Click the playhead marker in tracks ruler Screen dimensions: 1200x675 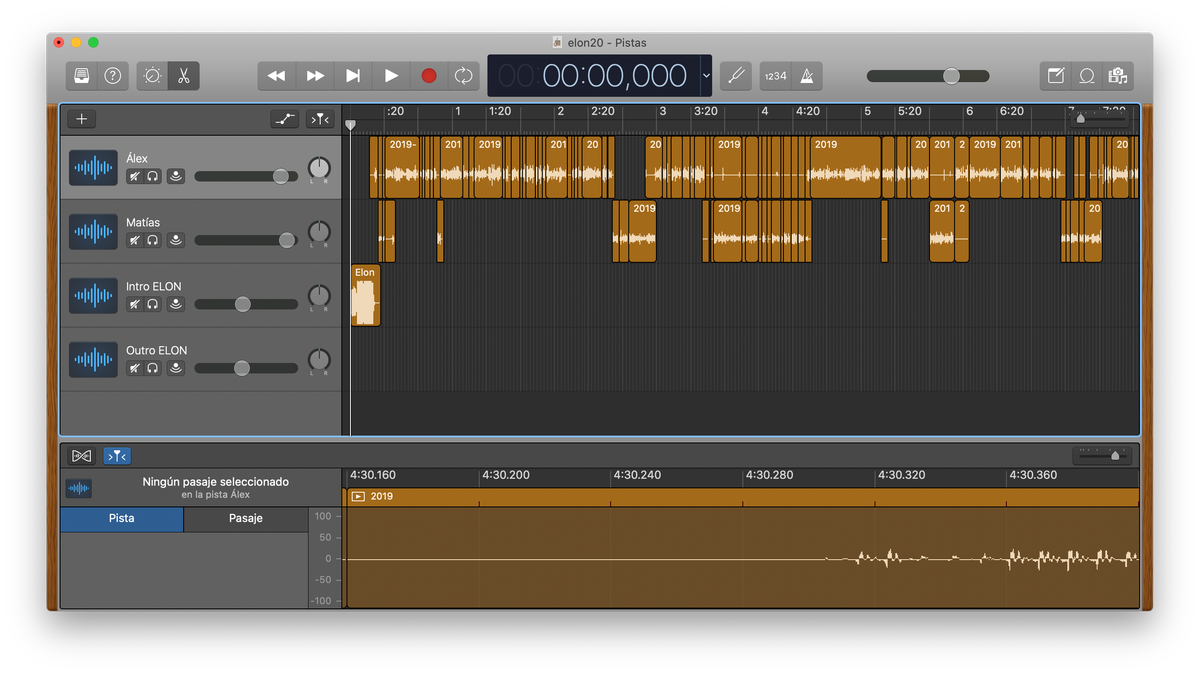coord(350,125)
